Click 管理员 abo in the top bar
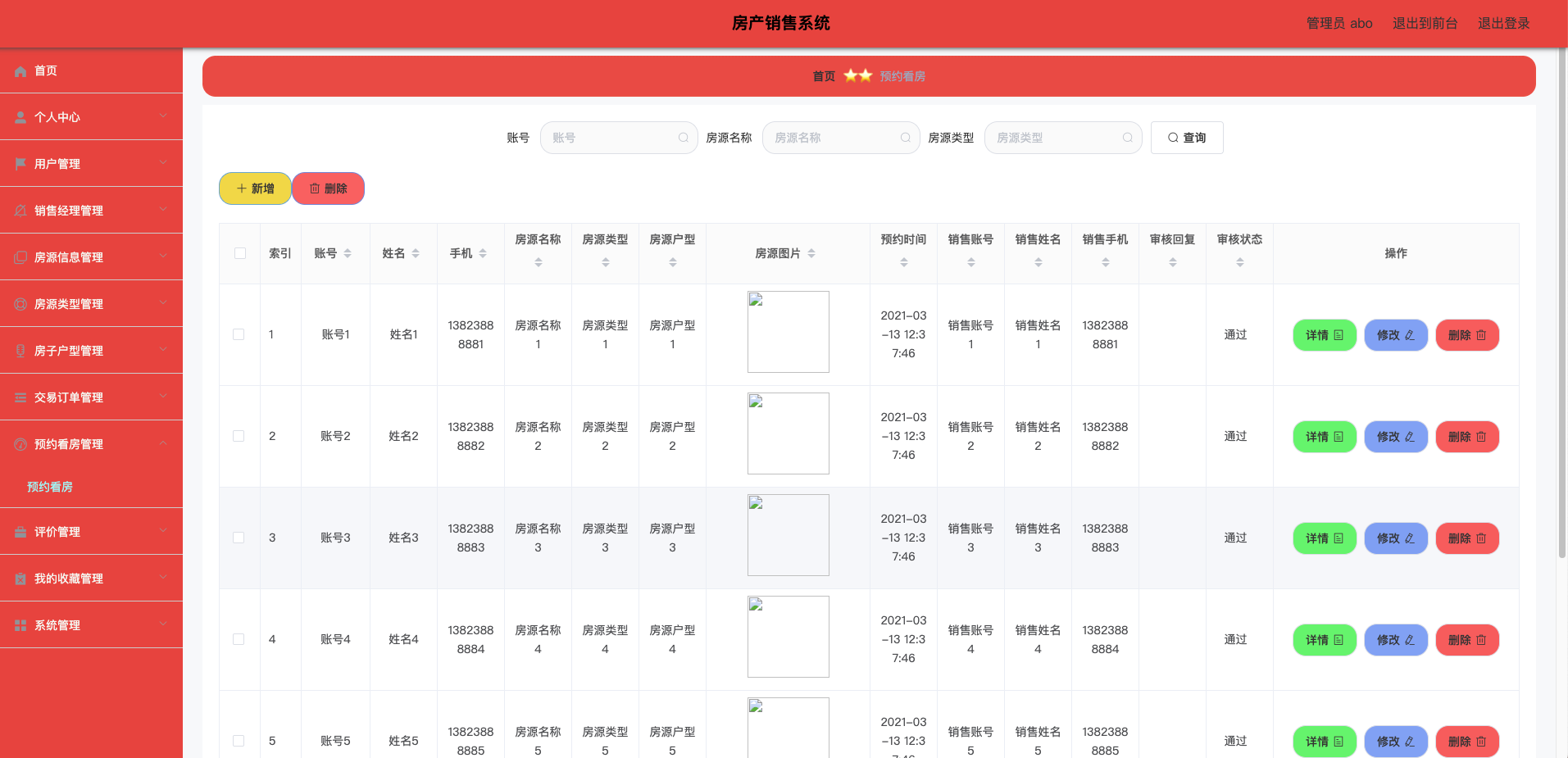The width and height of the screenshot is (1568, 758). pos(1339,24)
